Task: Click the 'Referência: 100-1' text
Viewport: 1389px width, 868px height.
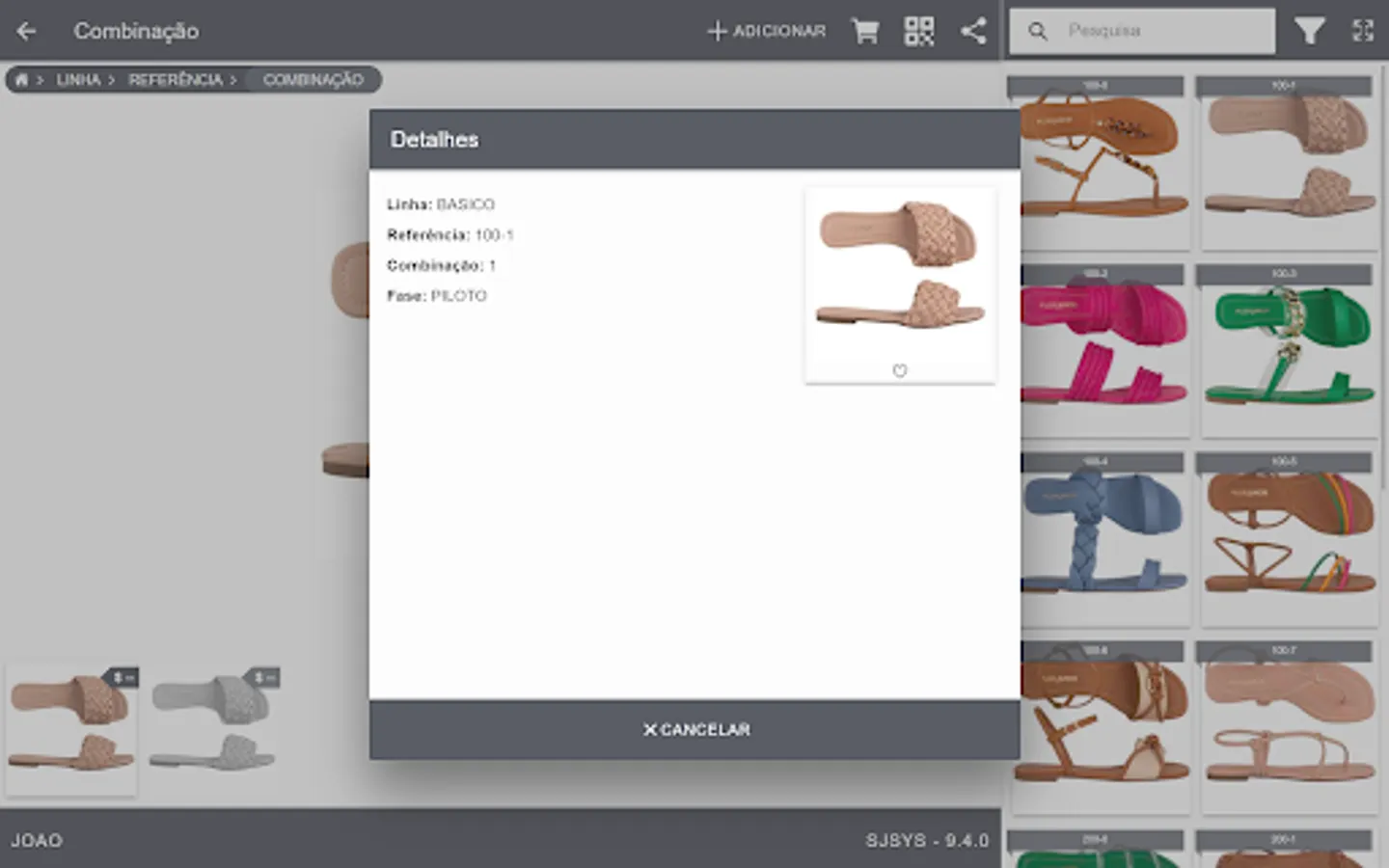Action: click(x=450, y=234)
